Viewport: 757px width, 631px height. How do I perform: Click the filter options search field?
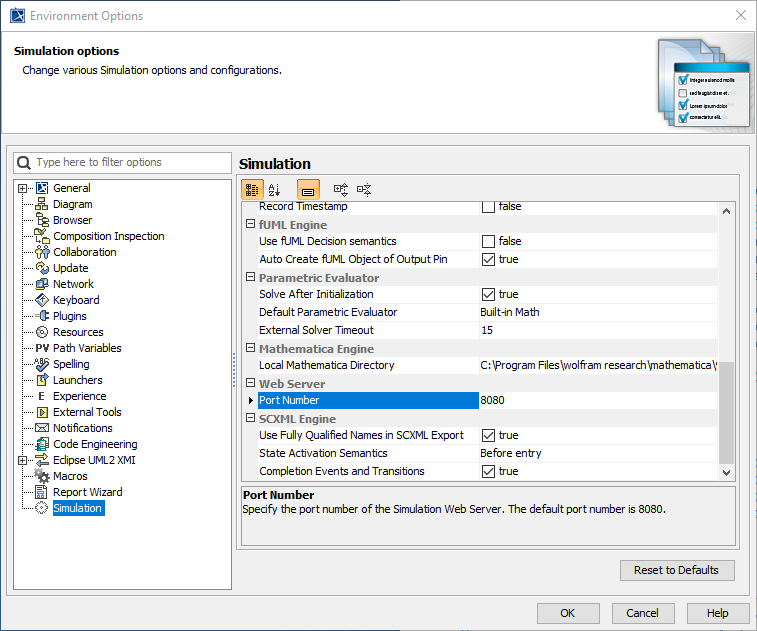click(123, 163)
